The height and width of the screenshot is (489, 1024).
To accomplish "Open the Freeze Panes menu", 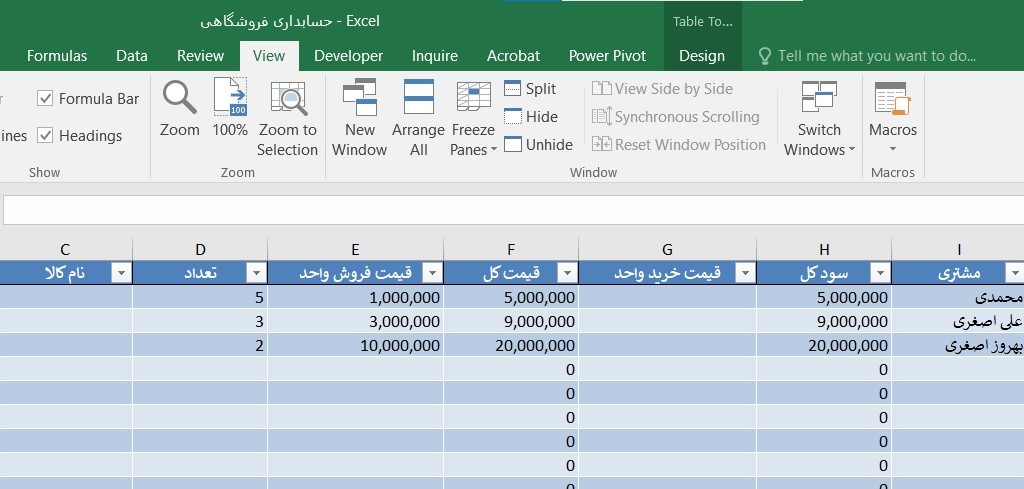I will coord(473,118).
